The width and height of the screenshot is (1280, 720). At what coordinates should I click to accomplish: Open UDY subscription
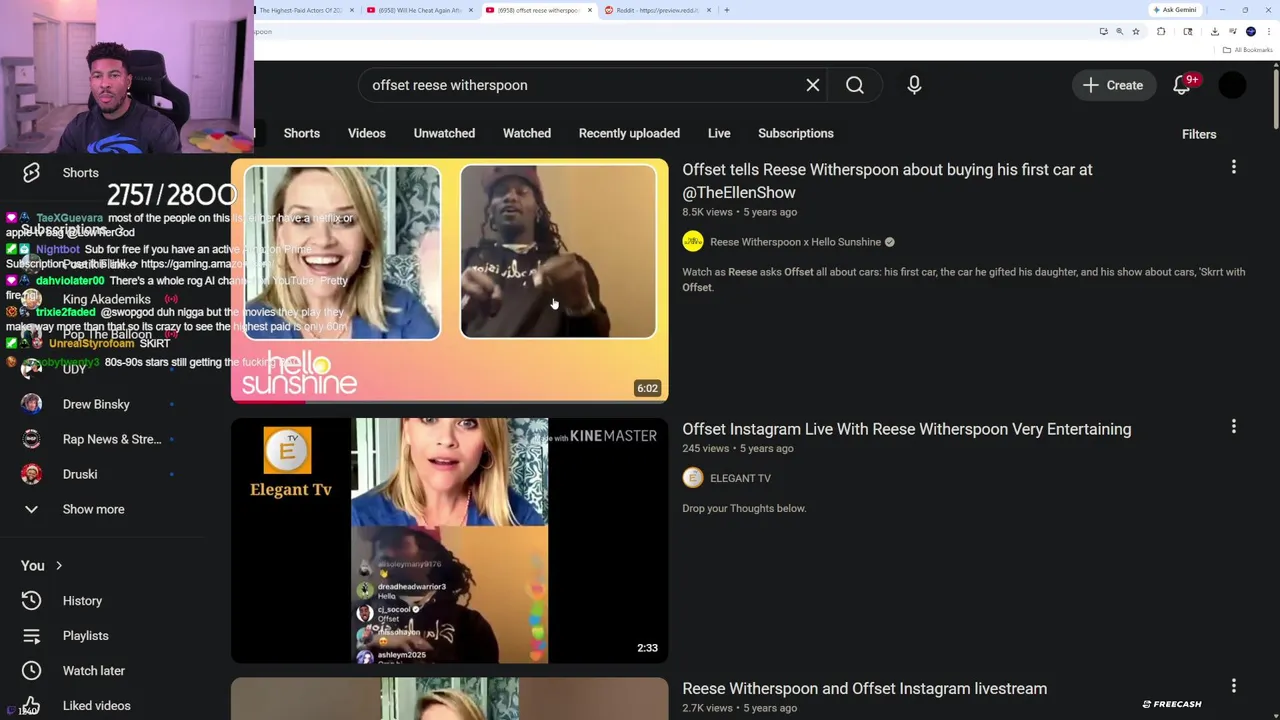[x=74, y=369]
